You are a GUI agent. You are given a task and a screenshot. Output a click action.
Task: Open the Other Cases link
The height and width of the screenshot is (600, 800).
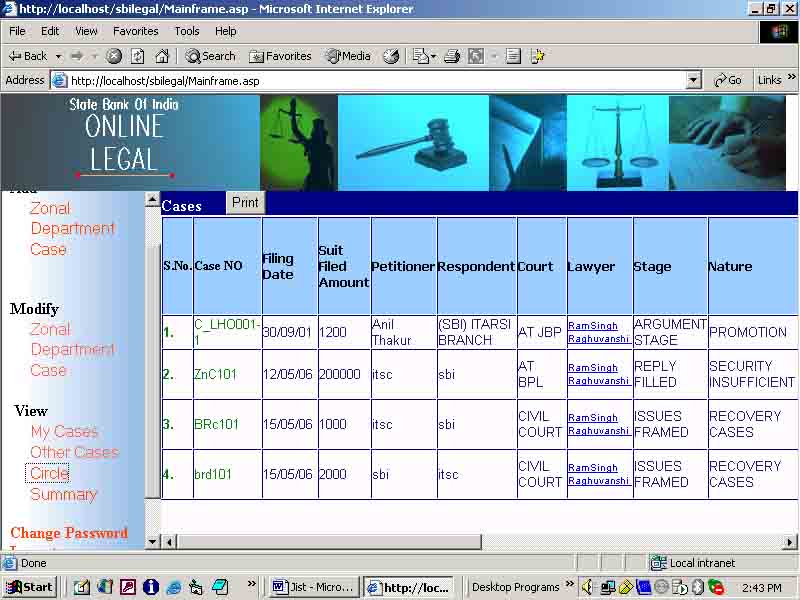point(74,452)
